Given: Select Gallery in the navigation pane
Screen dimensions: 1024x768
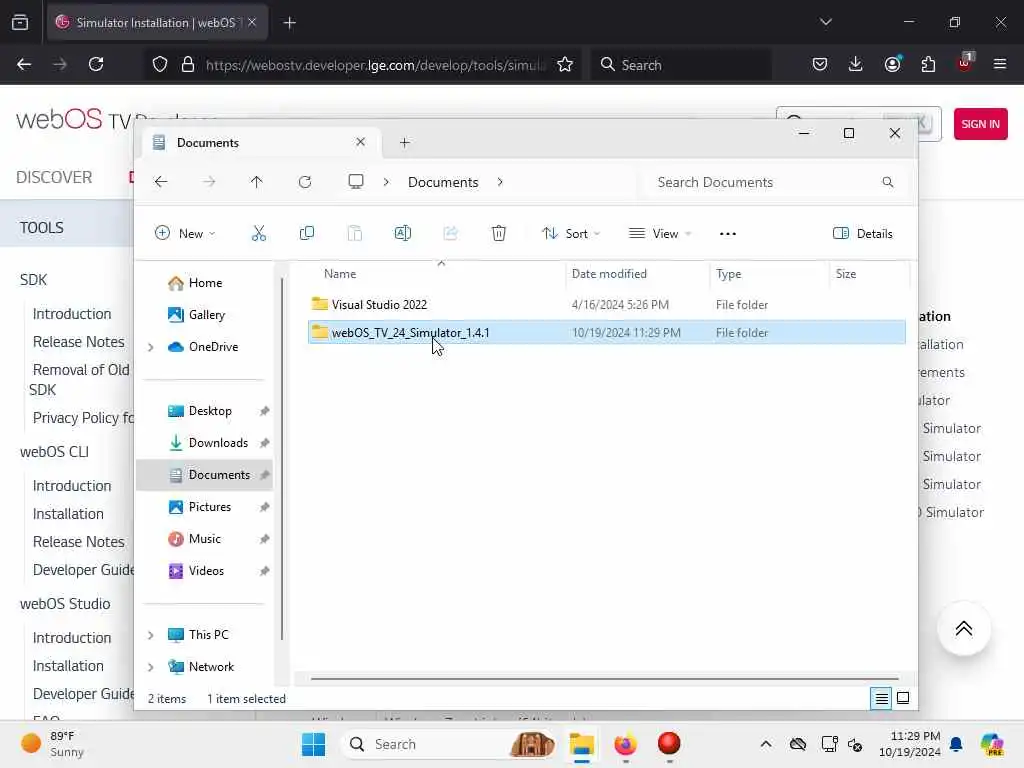Looking at the screenshot, I should tap(206, 315).
